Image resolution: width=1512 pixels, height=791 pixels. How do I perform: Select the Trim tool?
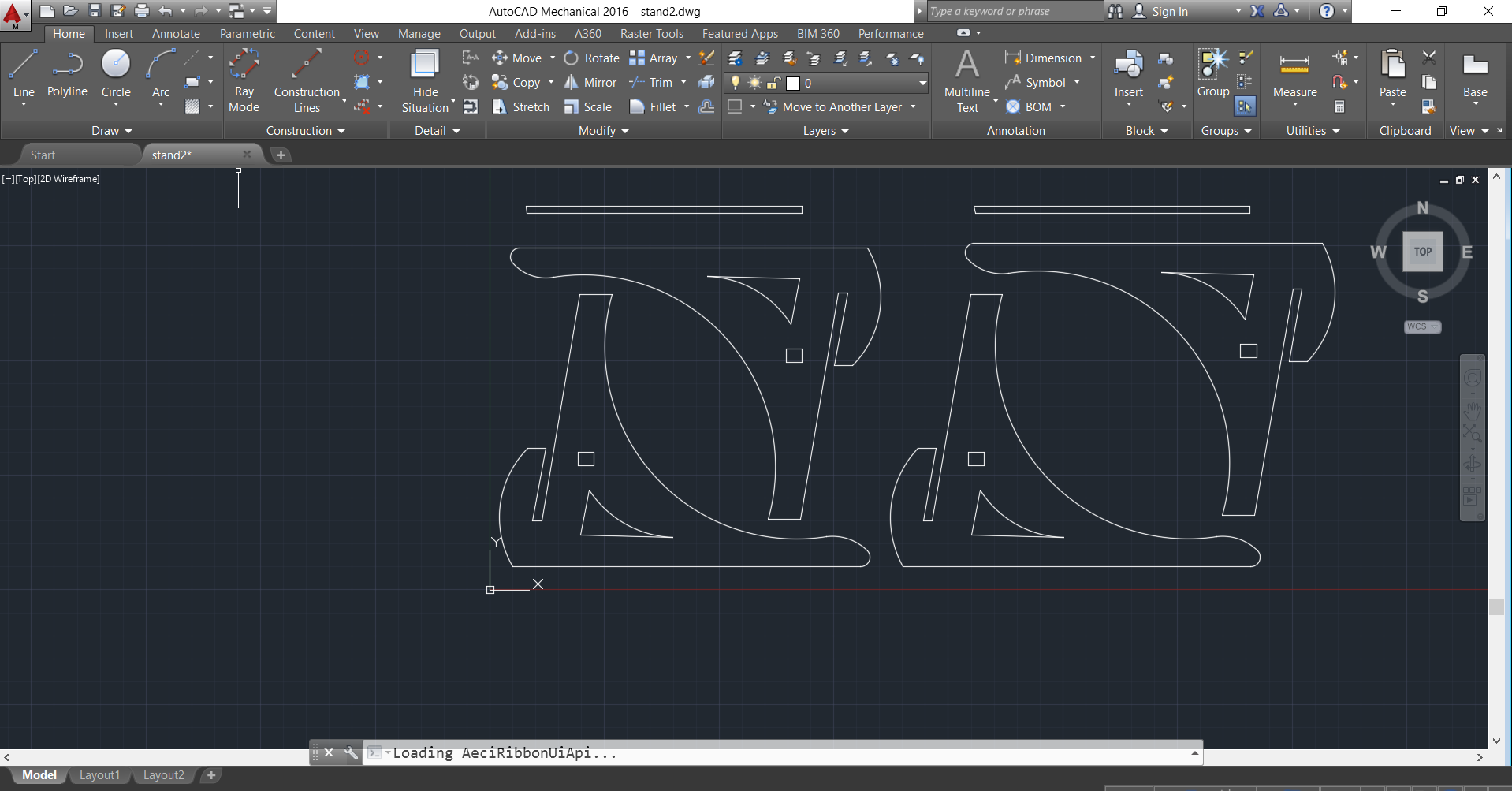(x=651, y=83)
